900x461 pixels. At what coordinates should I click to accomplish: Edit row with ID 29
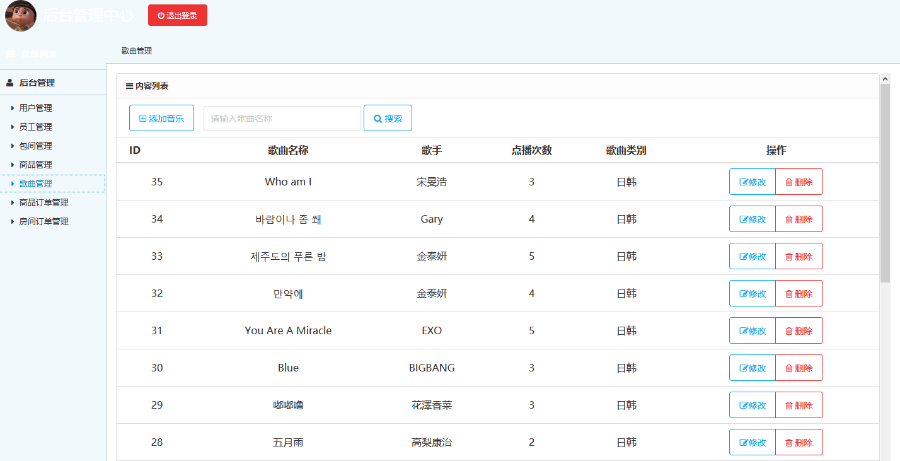(x=752, y=405)
